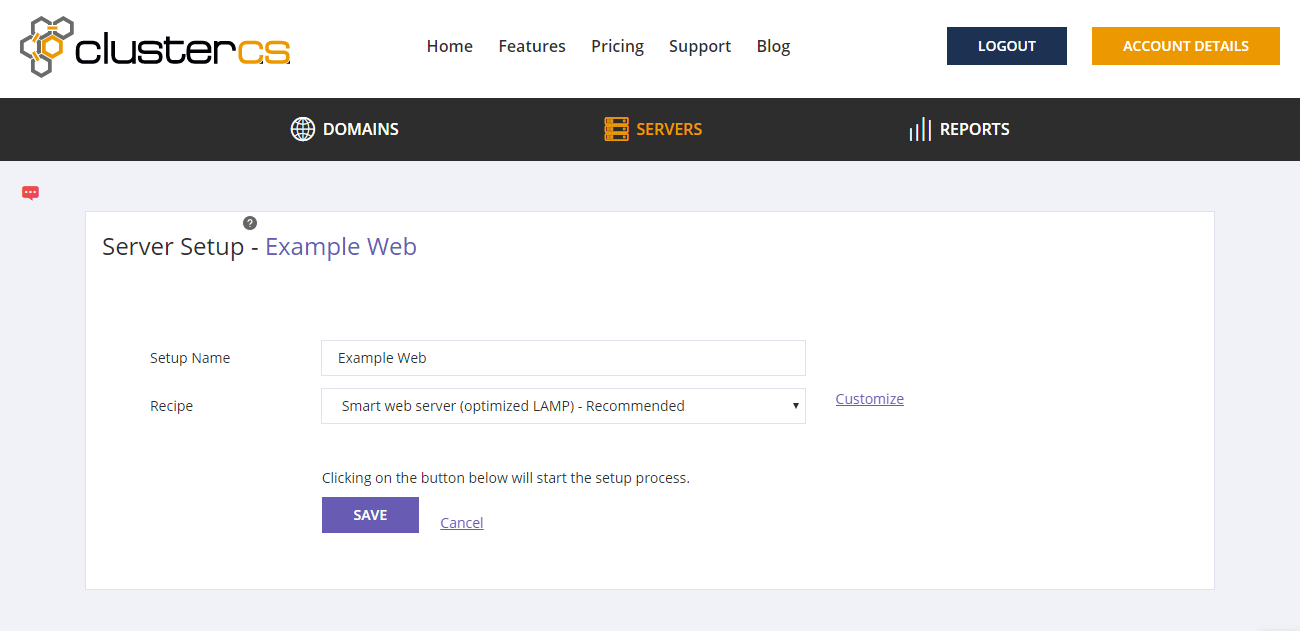Screen dimensions: 1300x631
Task: Open the Features page
Action: pyautogui.click(x=532, y=46)
